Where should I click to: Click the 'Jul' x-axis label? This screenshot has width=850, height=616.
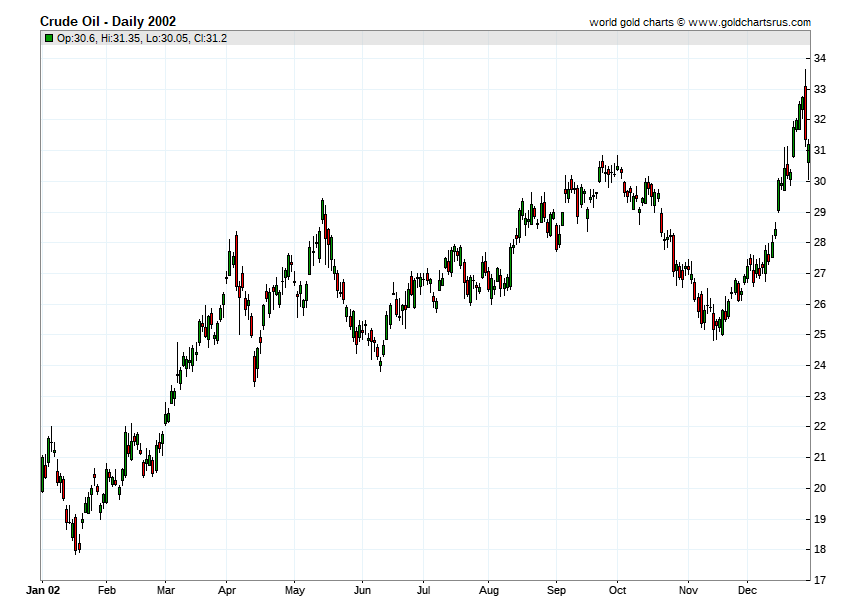[x=423, y=590]
